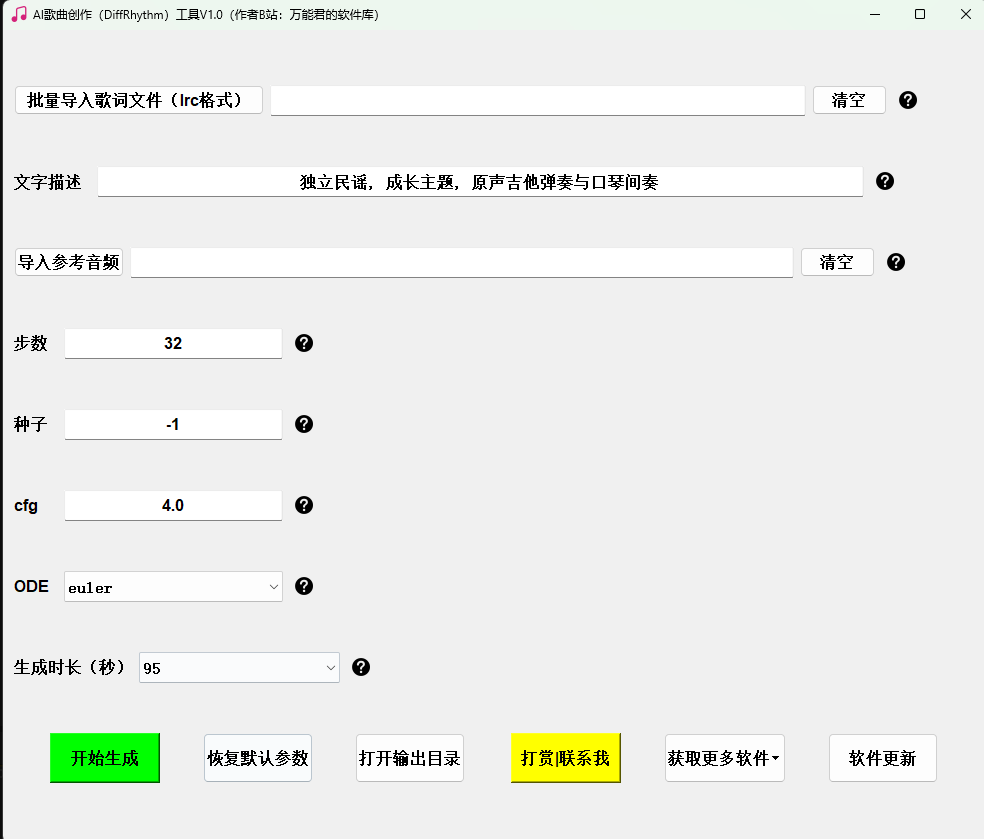Close the DiffRhythm tool window
This screenshot has width=984, height=839.
click(x=966, y=14)
